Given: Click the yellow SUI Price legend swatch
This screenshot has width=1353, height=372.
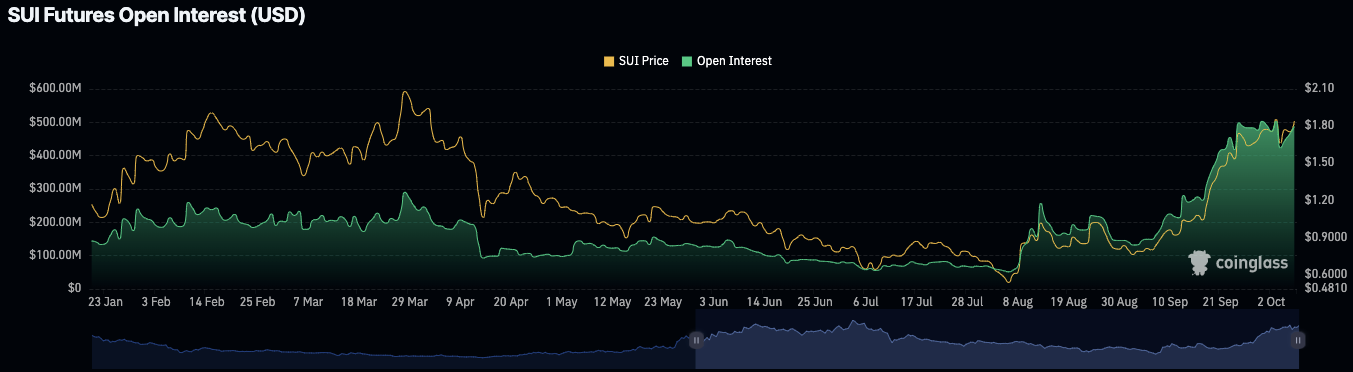Looking at the screenshot, I should tap(609, 61).
